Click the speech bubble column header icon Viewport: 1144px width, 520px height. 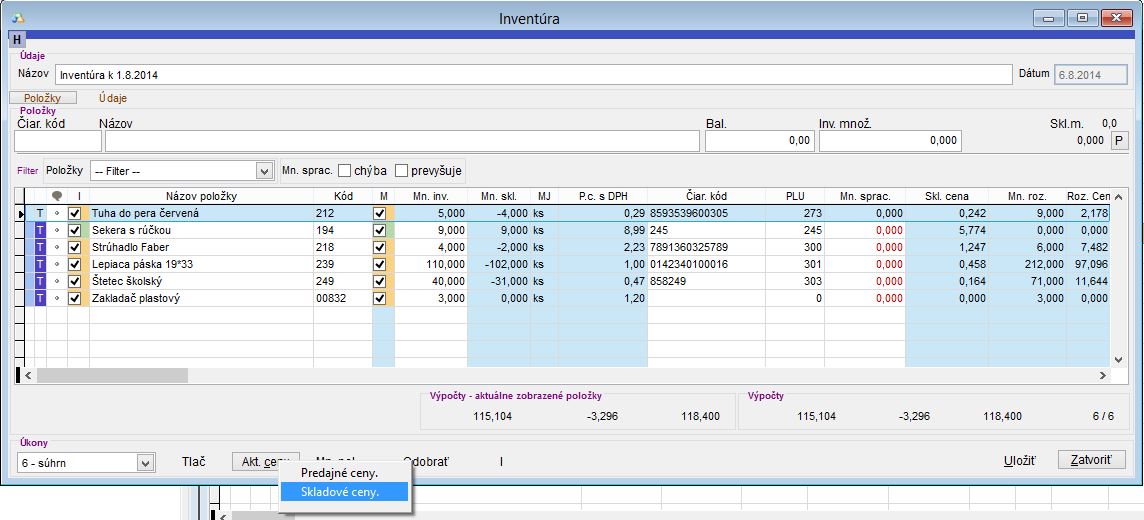pyautogui.click(x=56, y=196)
